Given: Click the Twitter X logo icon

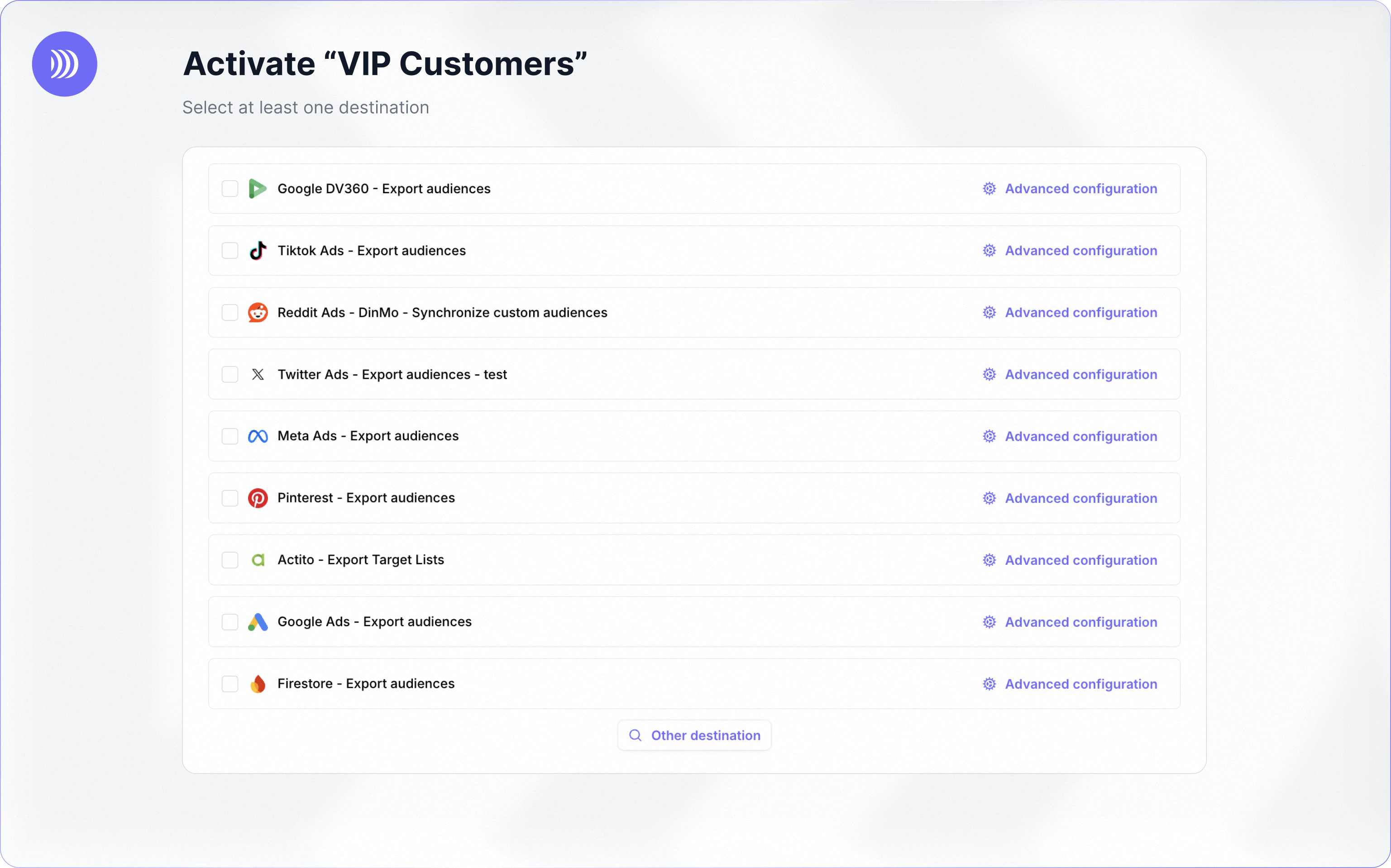Looking at the screenshot, I should coord(258,374).
